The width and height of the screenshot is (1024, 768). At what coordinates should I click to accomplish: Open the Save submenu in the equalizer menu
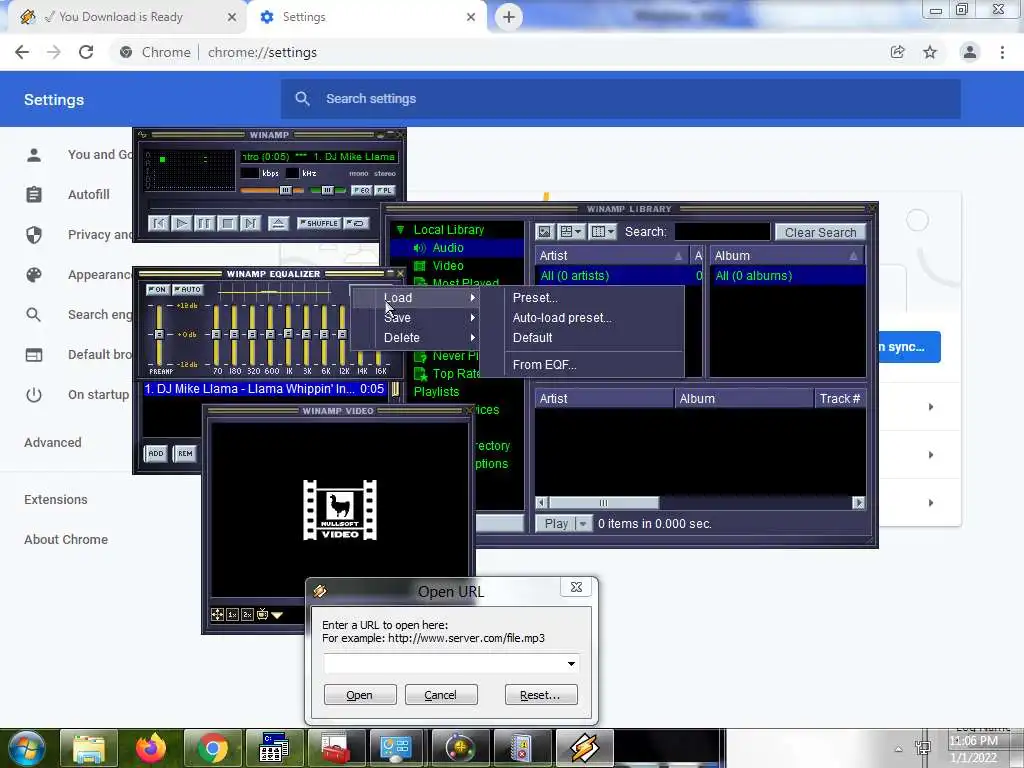tap(415, 318)
